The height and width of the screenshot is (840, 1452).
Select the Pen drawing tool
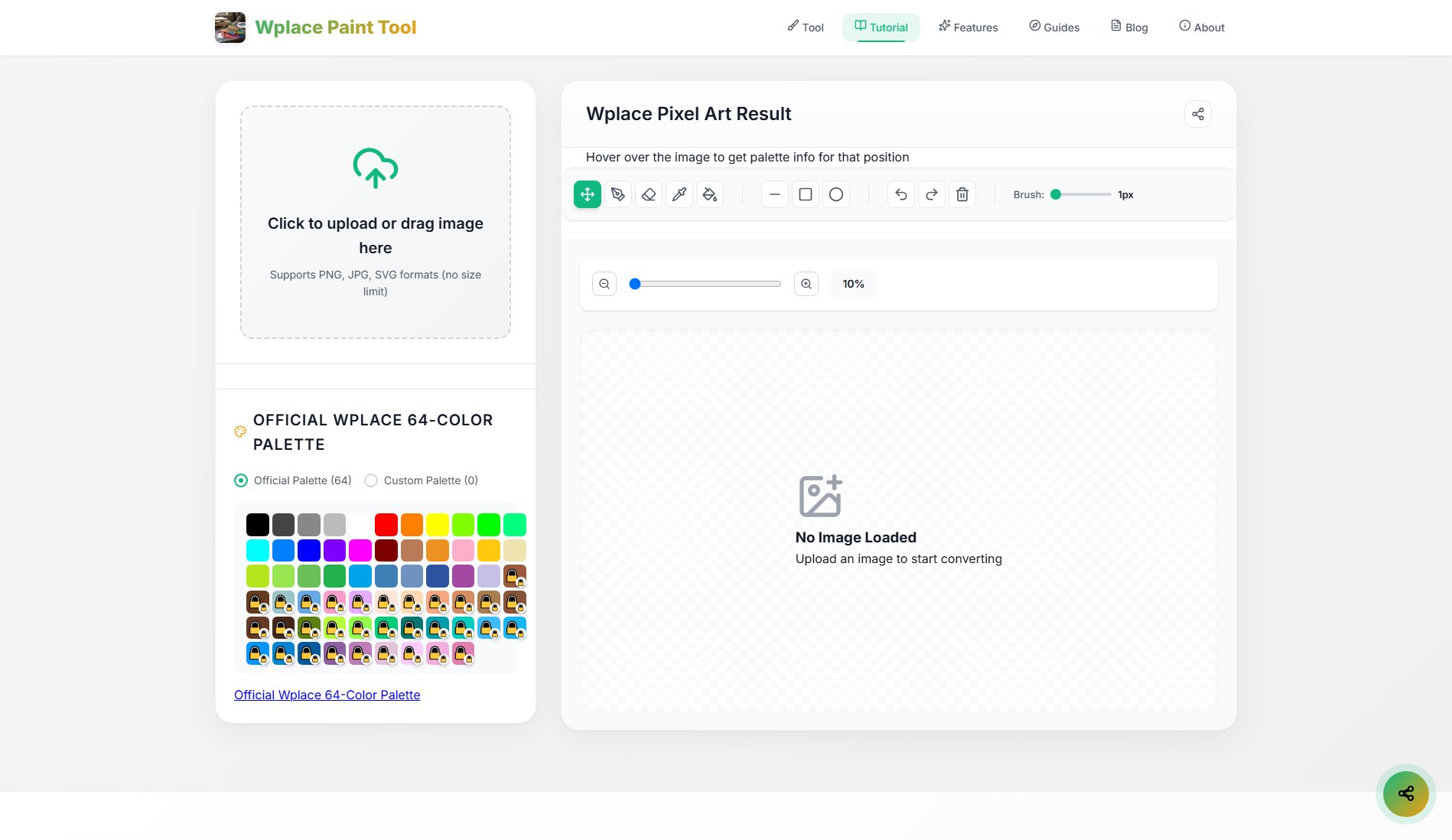click(618, 194)
